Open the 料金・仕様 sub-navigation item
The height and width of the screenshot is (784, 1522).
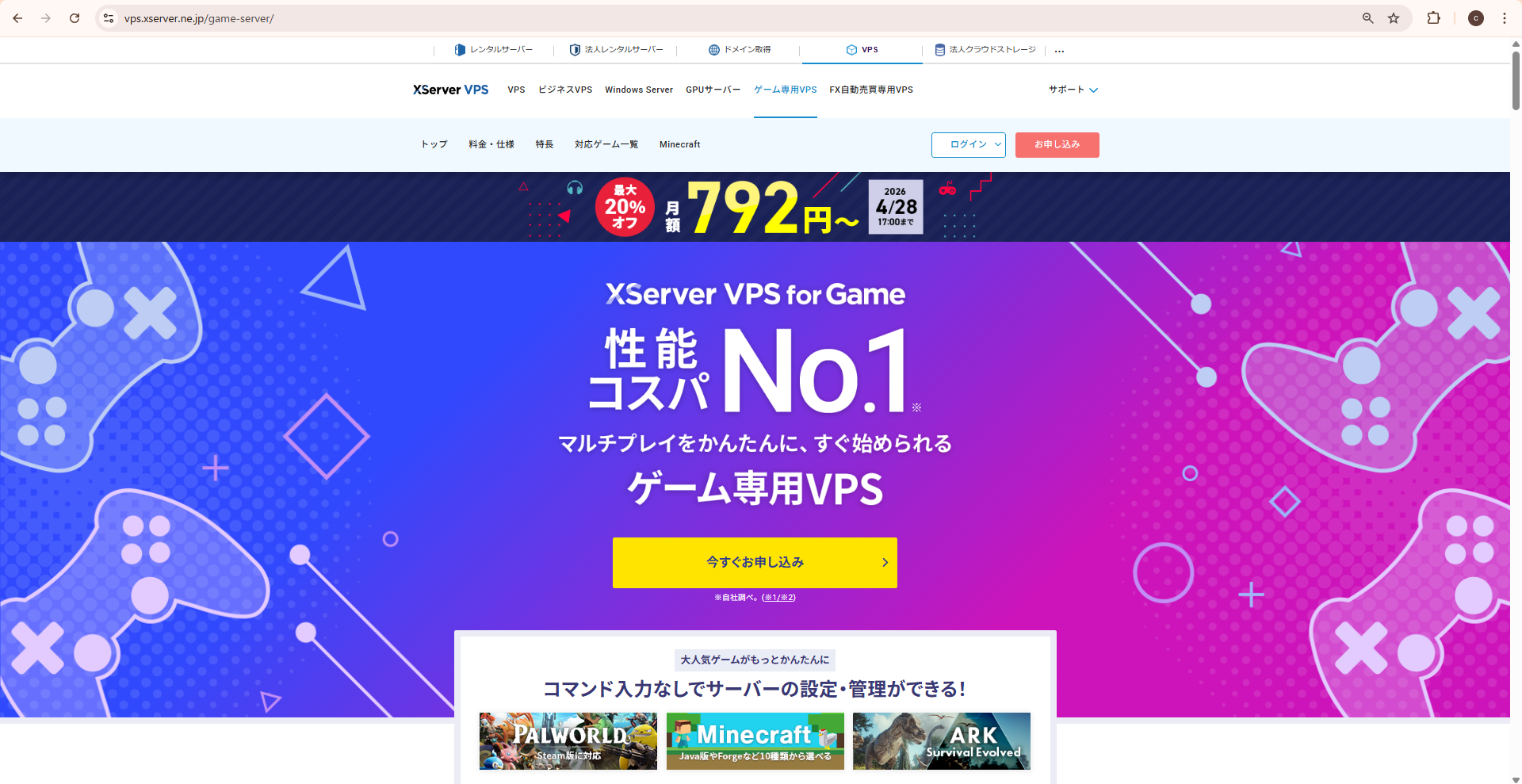pyautogui.click(x=491, y=144)
